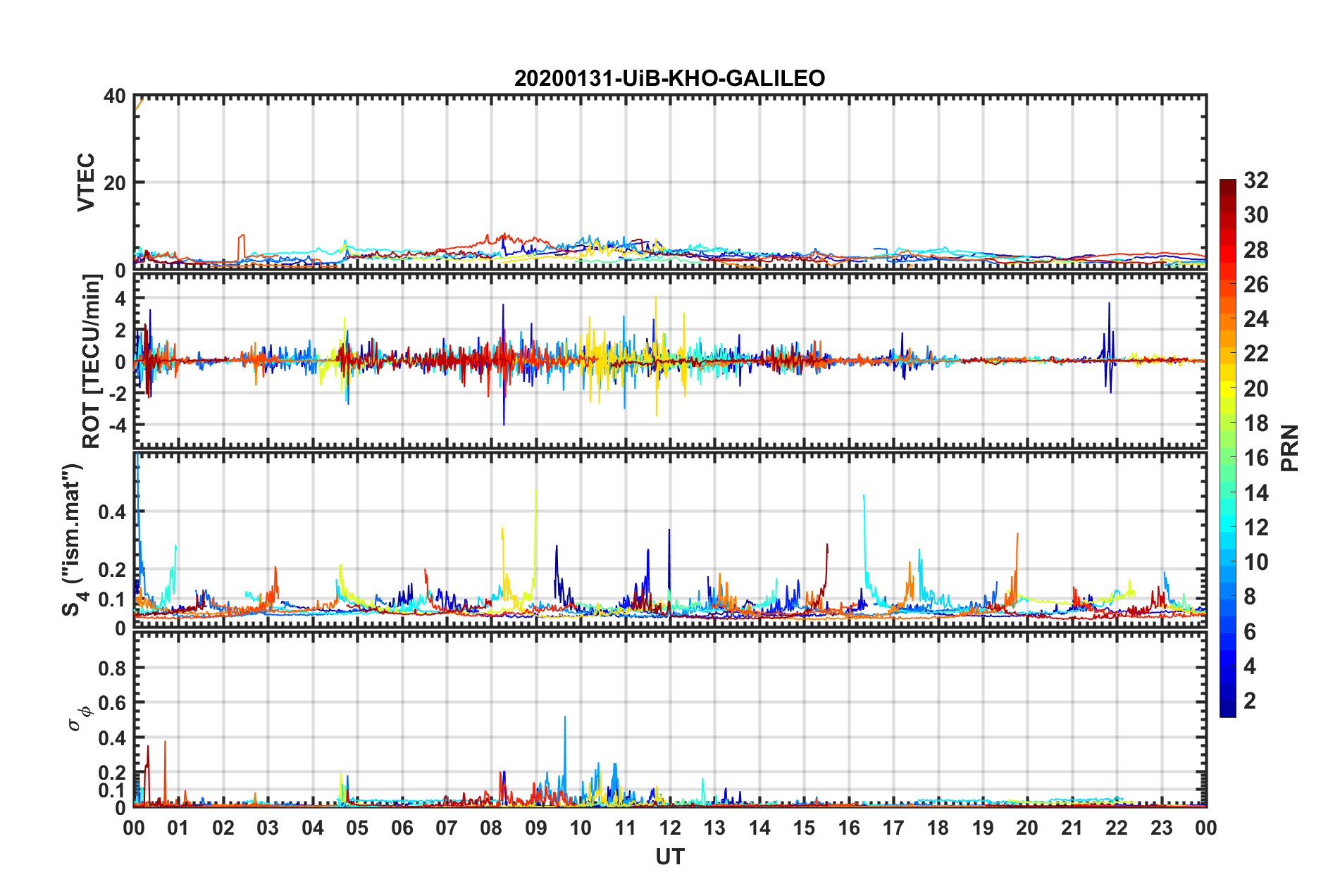Screen dimensions: 1340x896
Task: Select the 16 label on the PRN colorbar
Action: click(x=1256, y=458)
